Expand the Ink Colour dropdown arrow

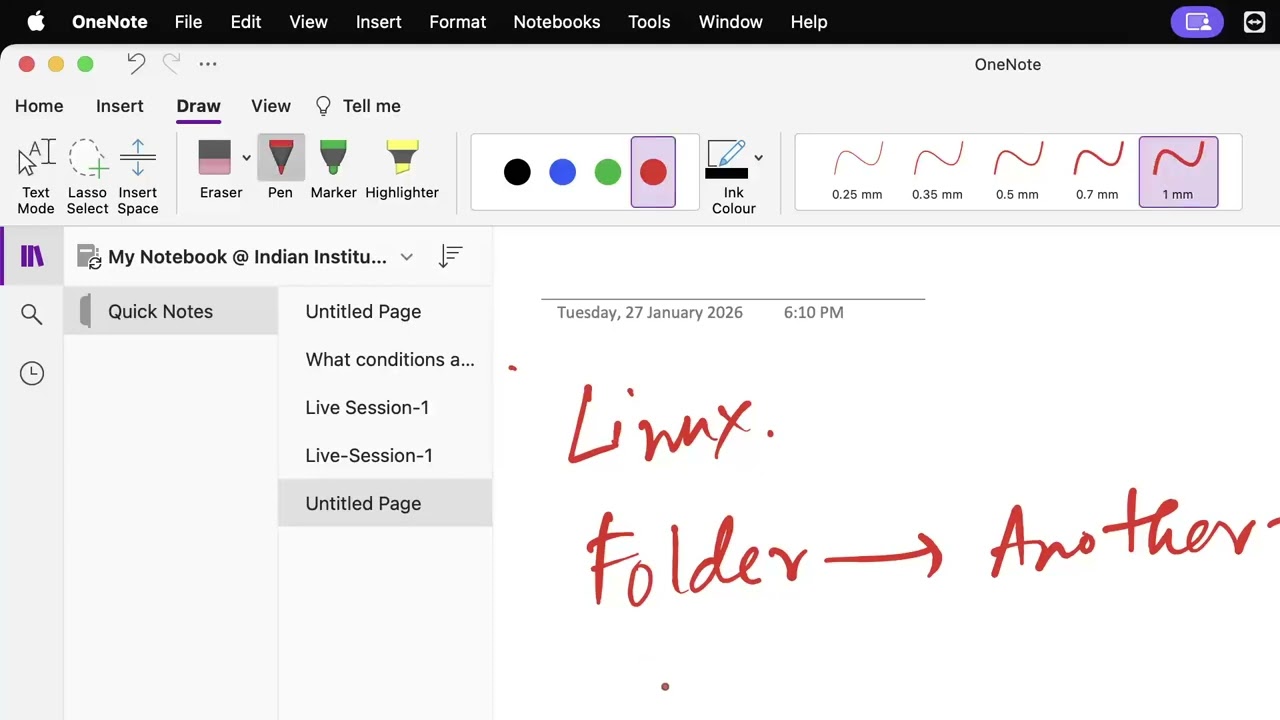(x=758, y=158)
